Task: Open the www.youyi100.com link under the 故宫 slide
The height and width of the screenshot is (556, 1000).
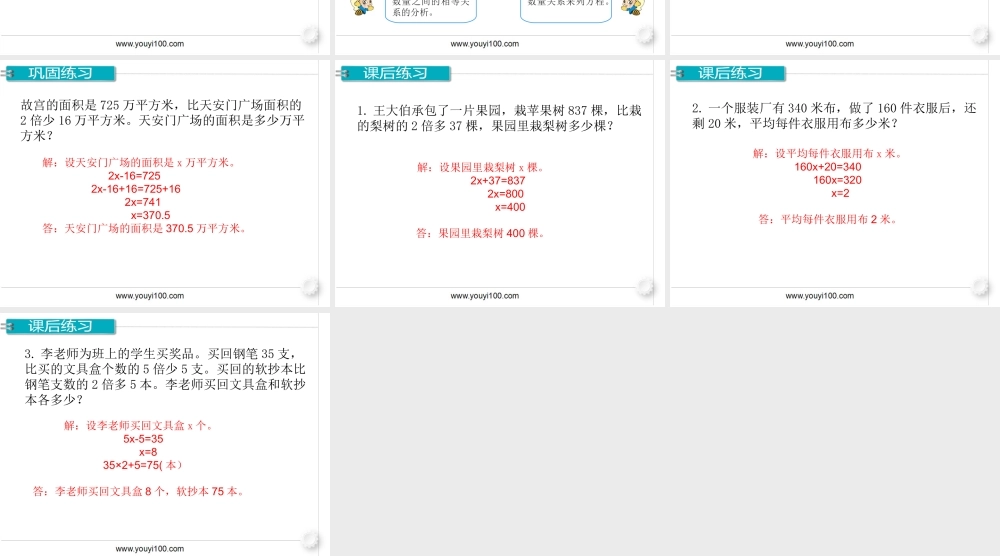Action: point(150,296)
